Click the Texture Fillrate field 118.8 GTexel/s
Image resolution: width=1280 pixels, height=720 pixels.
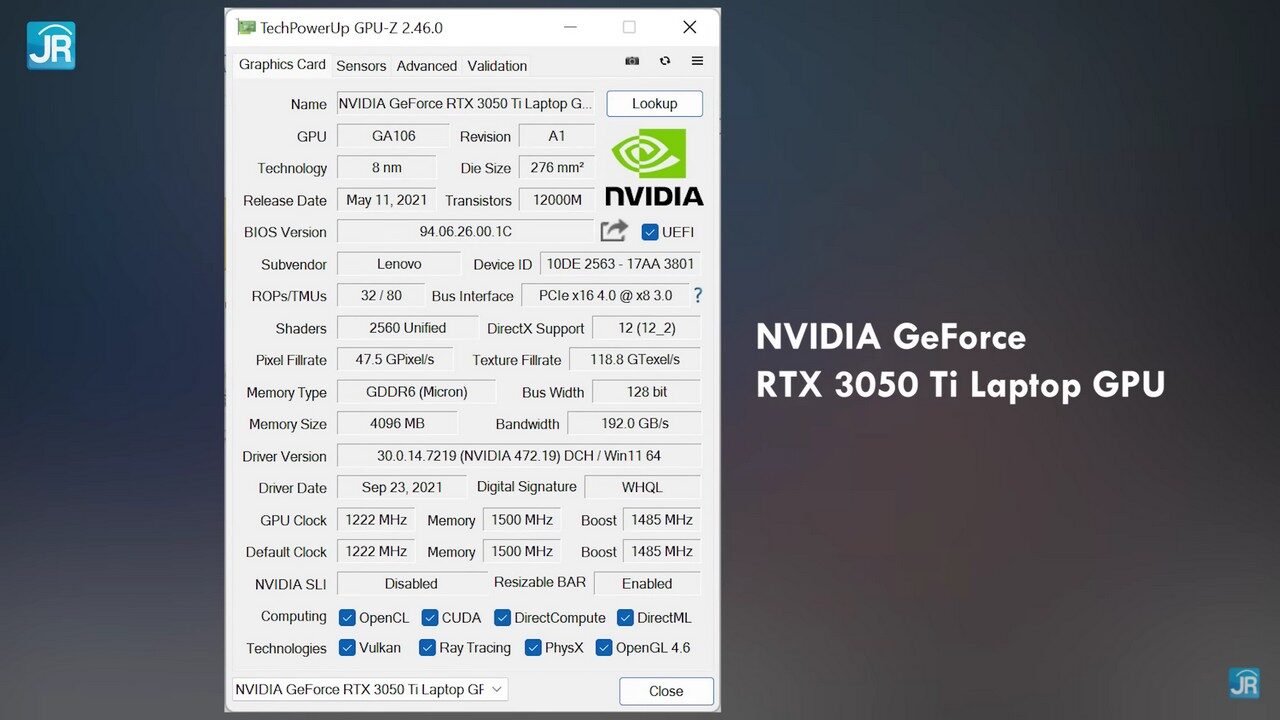635,360
